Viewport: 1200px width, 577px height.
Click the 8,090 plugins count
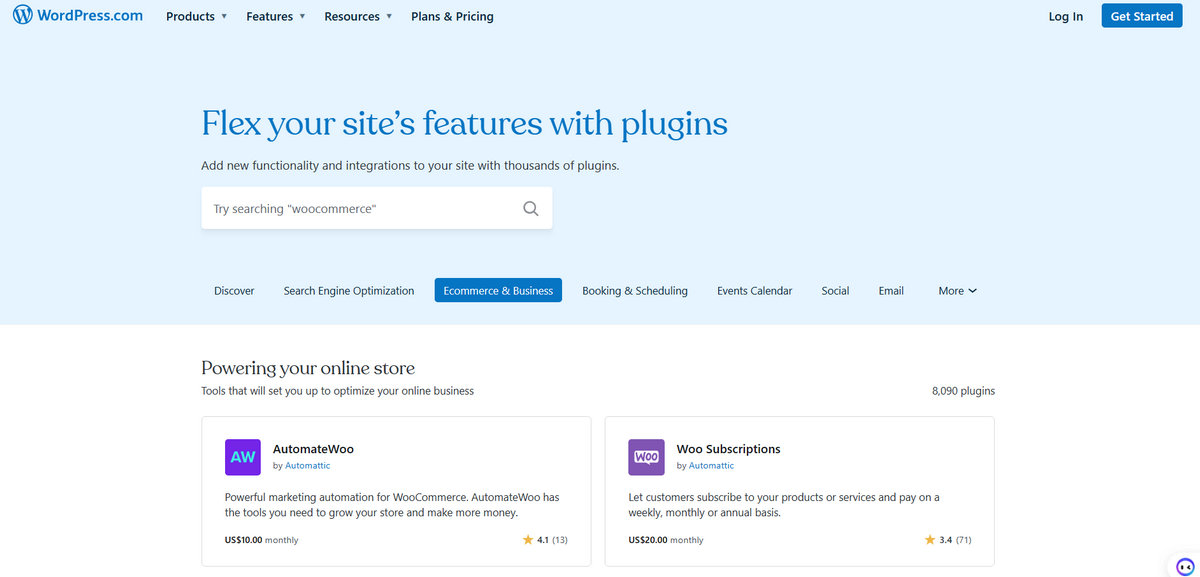point(963,391)
